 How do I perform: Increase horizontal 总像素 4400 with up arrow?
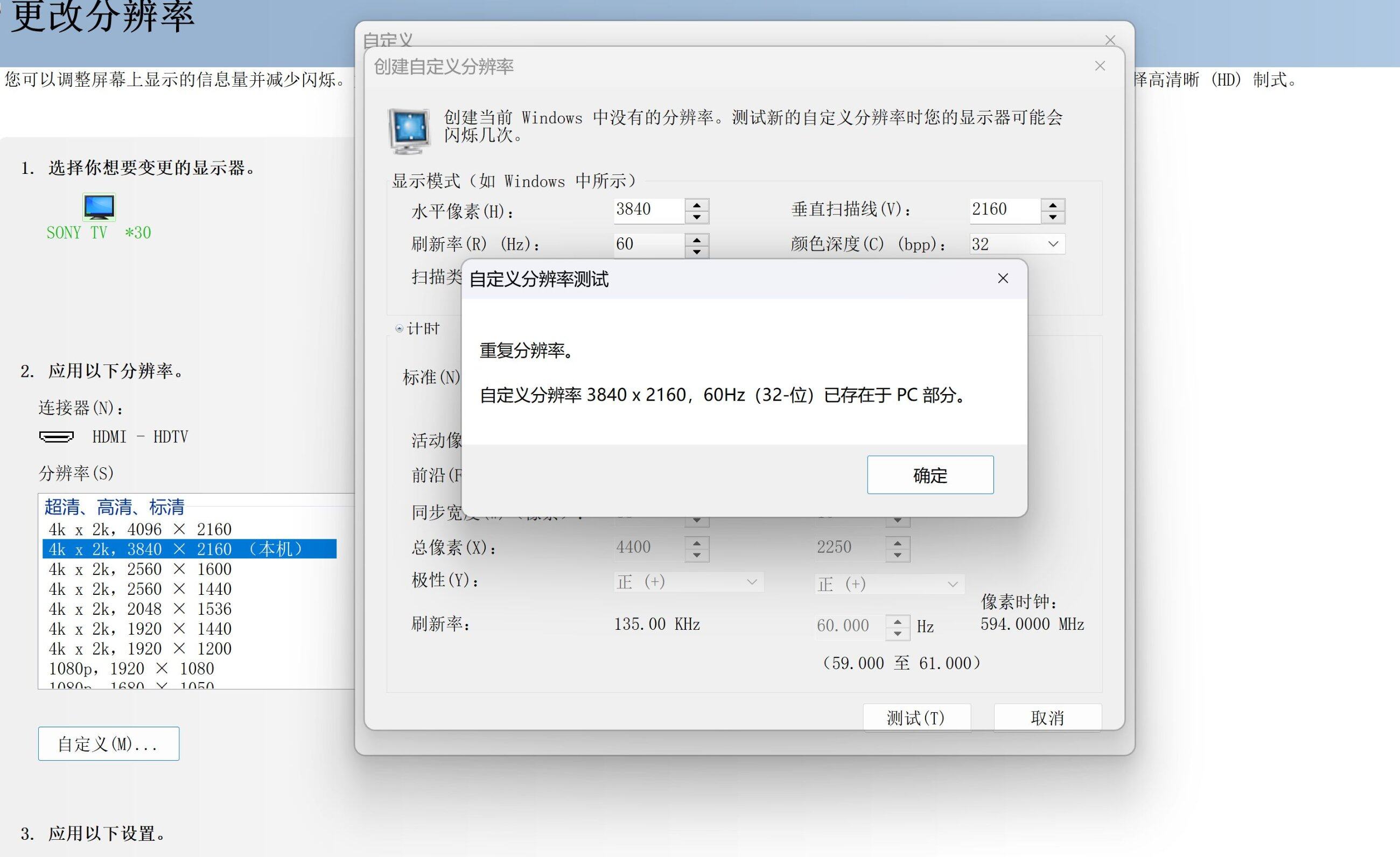[697, 543]
